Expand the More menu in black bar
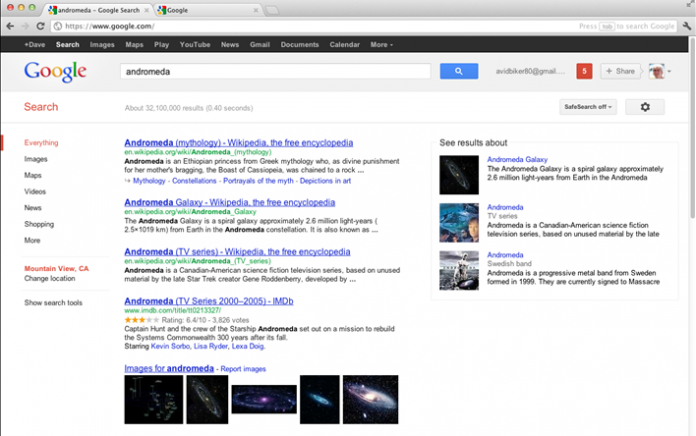This screenshot has height=436, width=696. 381,45
